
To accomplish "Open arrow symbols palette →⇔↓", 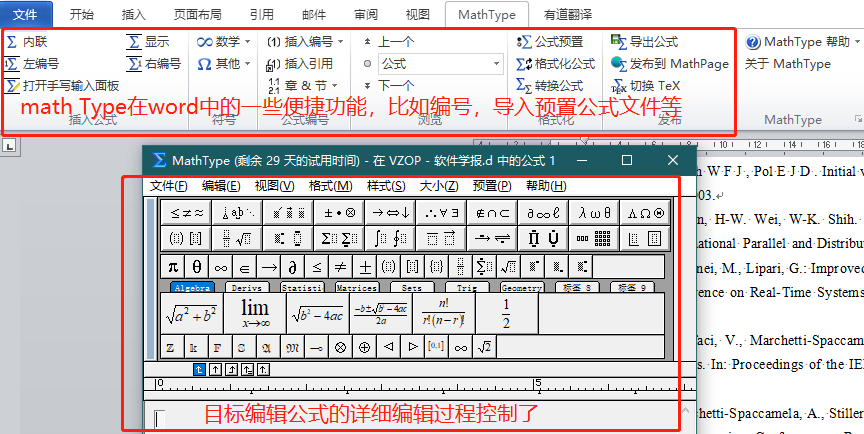I will click(390, 213).
